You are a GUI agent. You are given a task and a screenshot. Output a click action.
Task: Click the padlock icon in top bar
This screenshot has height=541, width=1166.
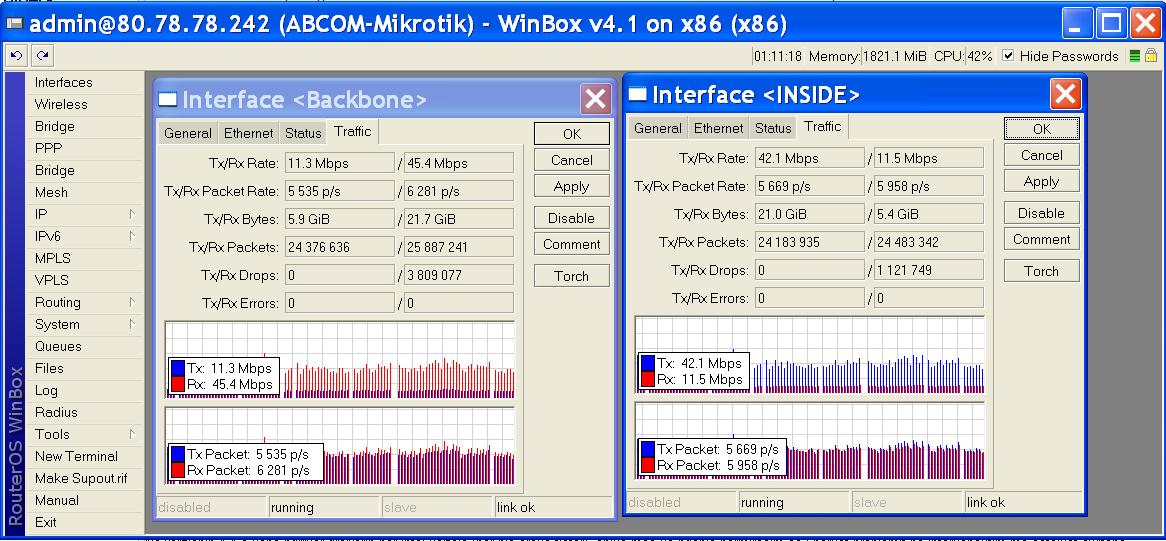[x=1150, y=56]
